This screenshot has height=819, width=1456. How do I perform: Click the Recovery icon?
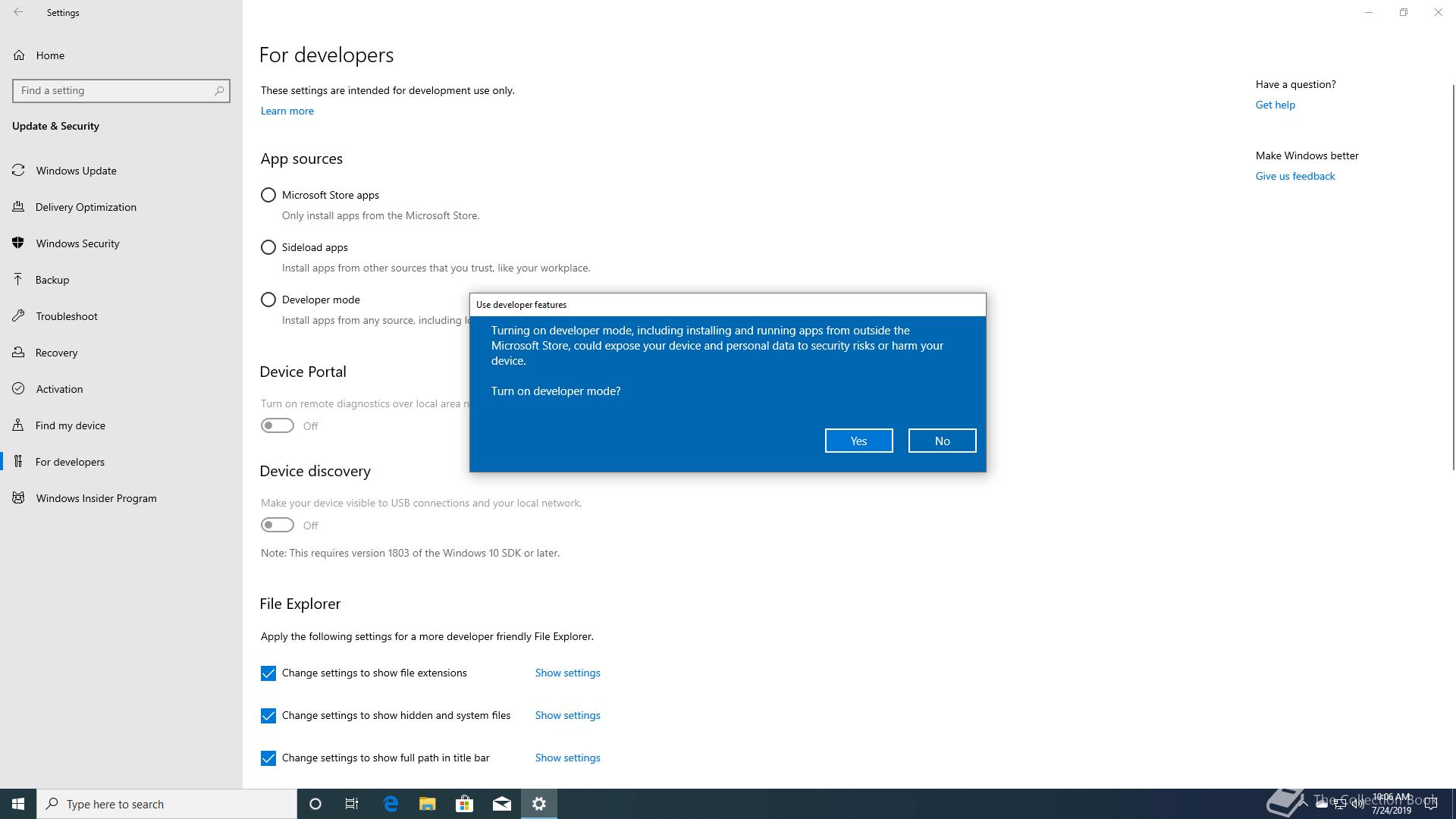click(19, 353)
